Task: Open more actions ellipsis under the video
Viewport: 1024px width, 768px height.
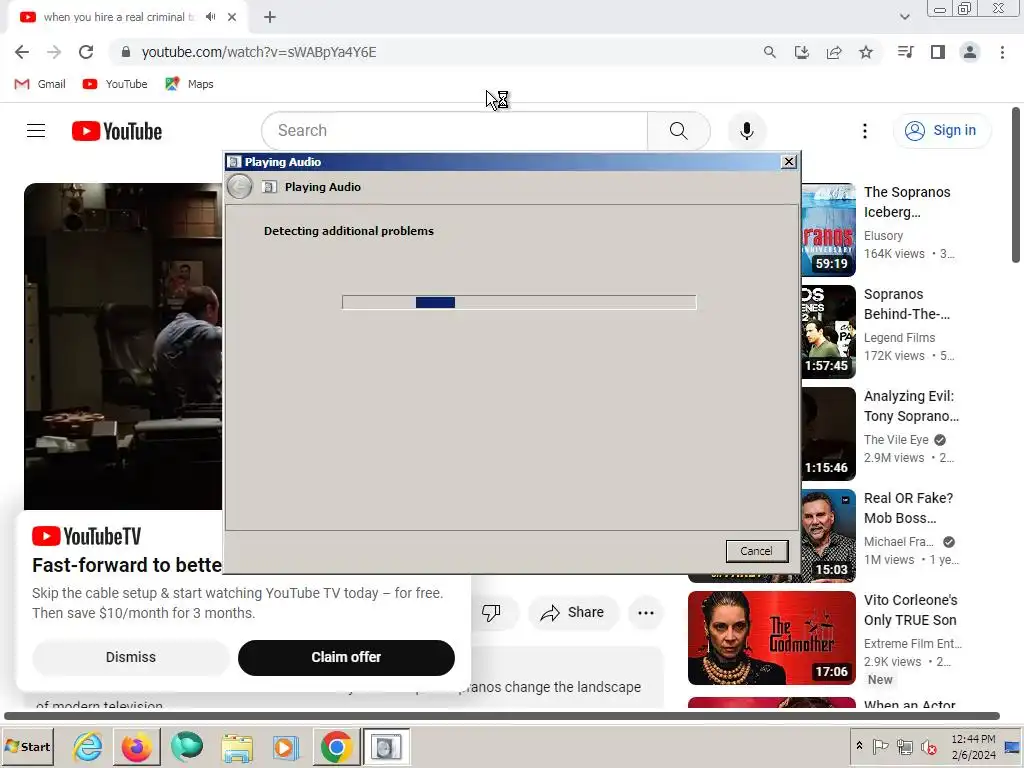Action: coord(646,613)
